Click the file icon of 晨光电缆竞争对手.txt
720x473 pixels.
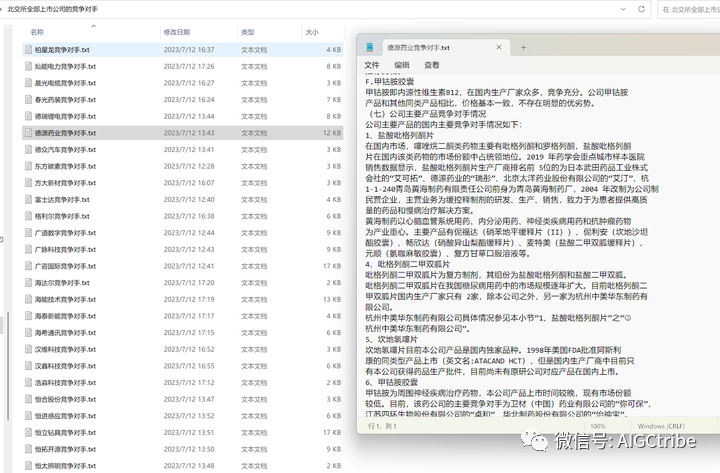tap(28, 83)
